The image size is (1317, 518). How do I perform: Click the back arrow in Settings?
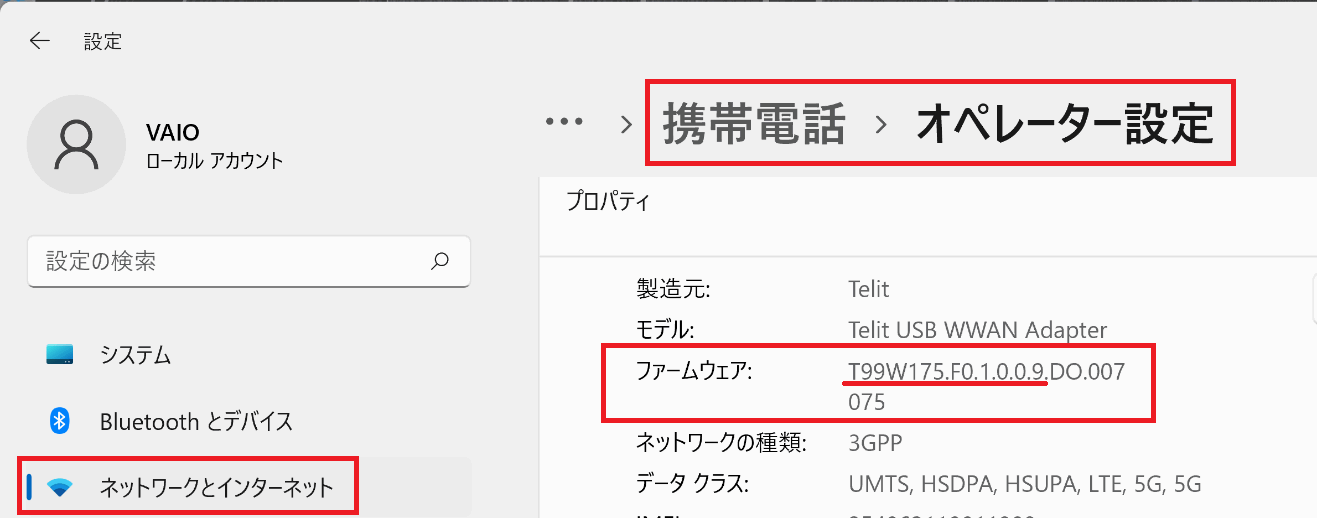tap(40, 41)
